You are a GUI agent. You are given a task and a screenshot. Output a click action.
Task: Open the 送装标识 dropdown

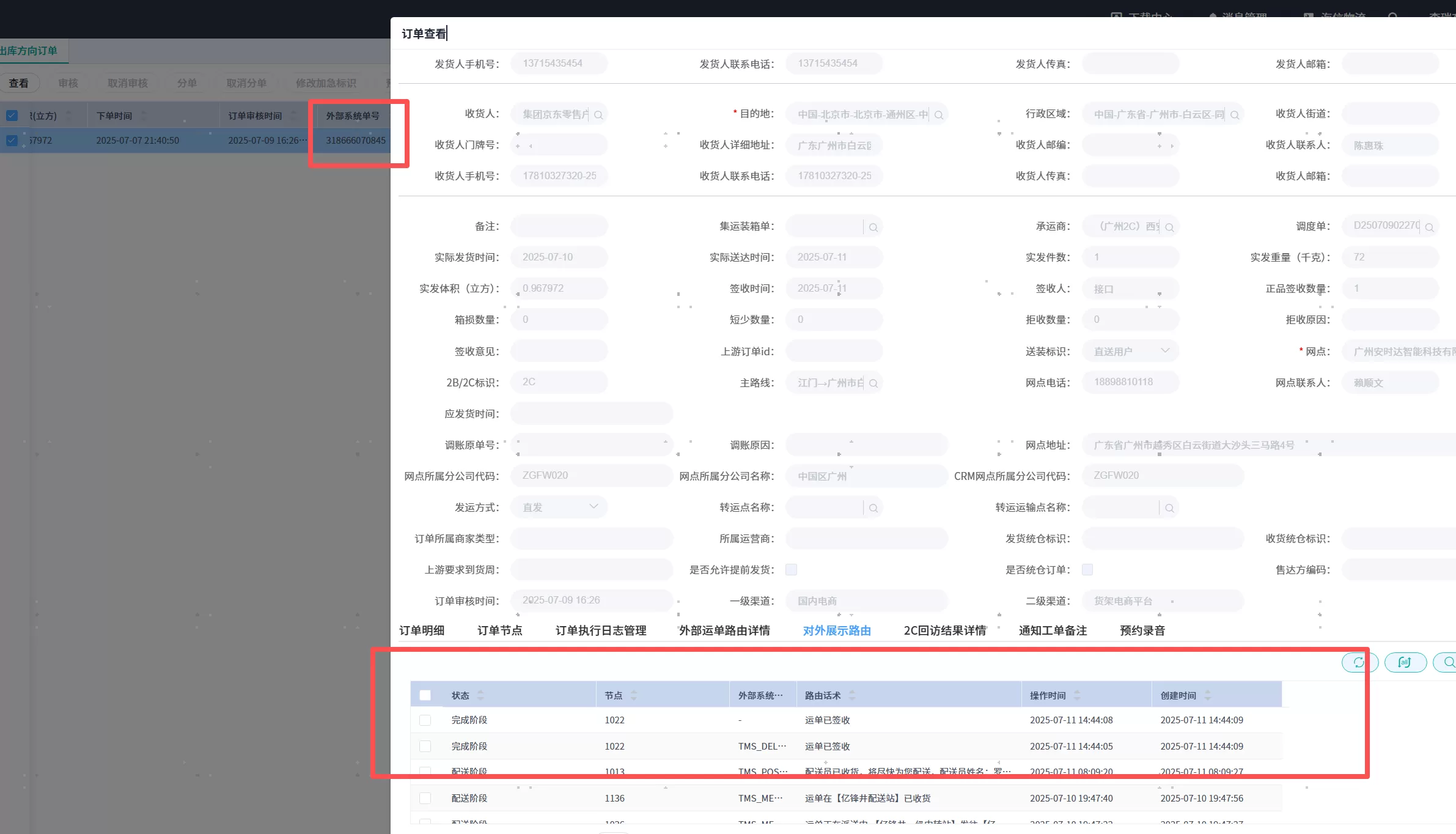1130,351
